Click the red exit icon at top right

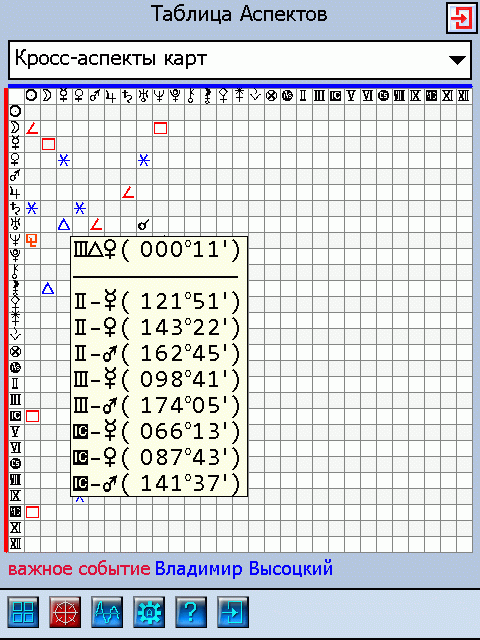click(x=462, y=18)
